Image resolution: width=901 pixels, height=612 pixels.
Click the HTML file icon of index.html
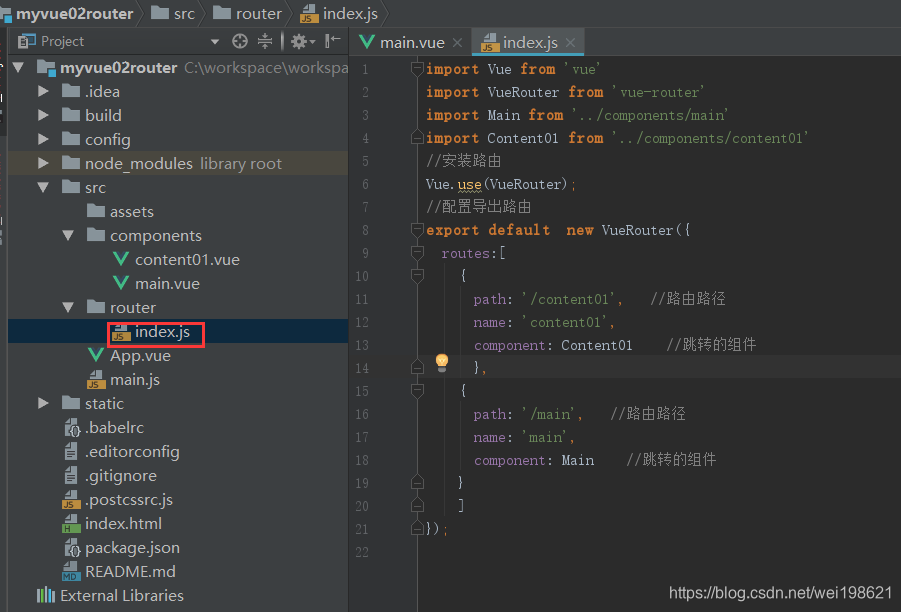point(71,524)
